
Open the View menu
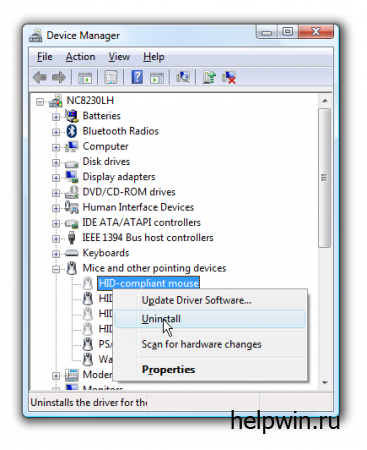tap(119, 57)
